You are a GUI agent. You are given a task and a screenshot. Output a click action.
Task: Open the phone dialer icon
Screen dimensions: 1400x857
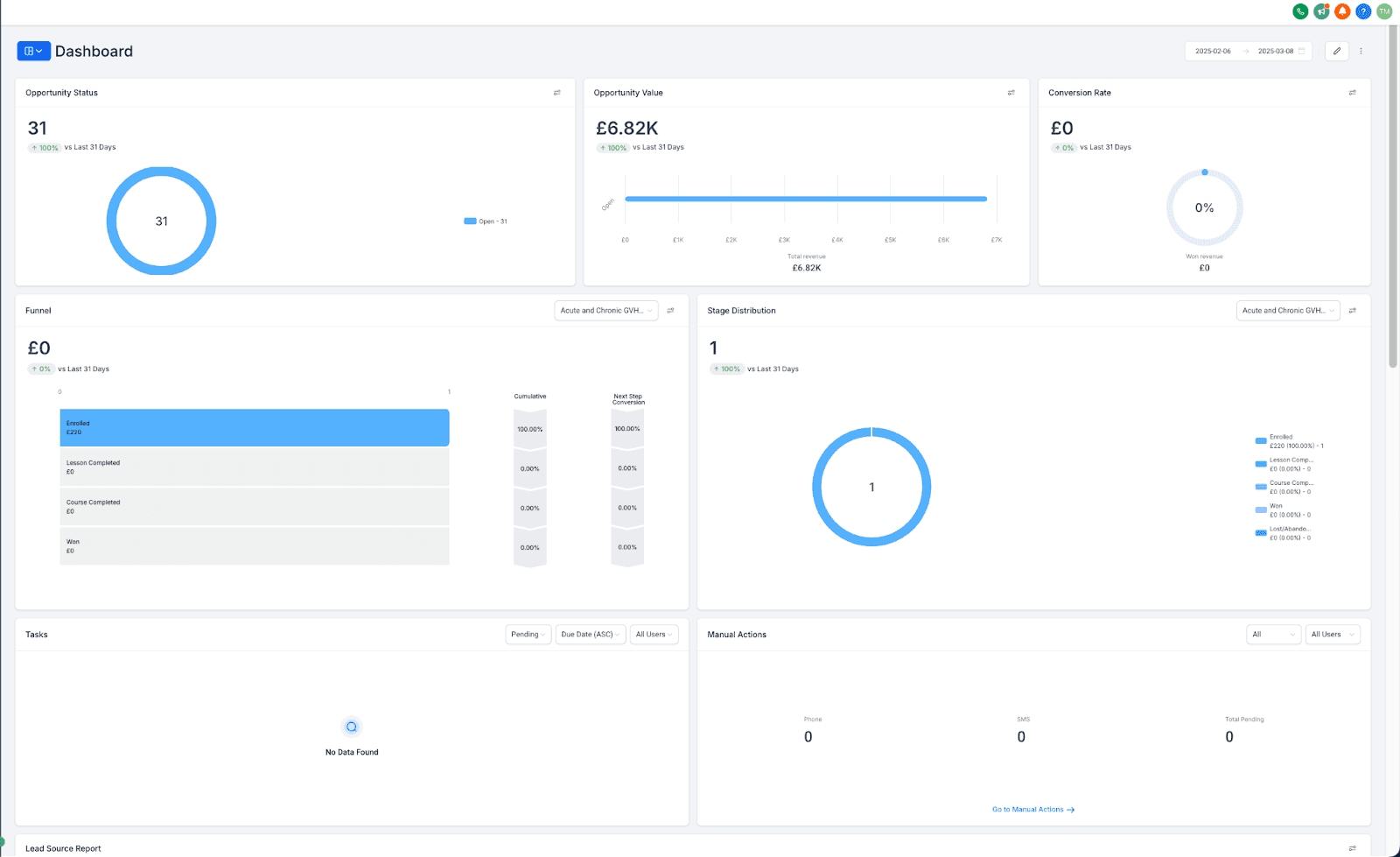point(1300,11)
